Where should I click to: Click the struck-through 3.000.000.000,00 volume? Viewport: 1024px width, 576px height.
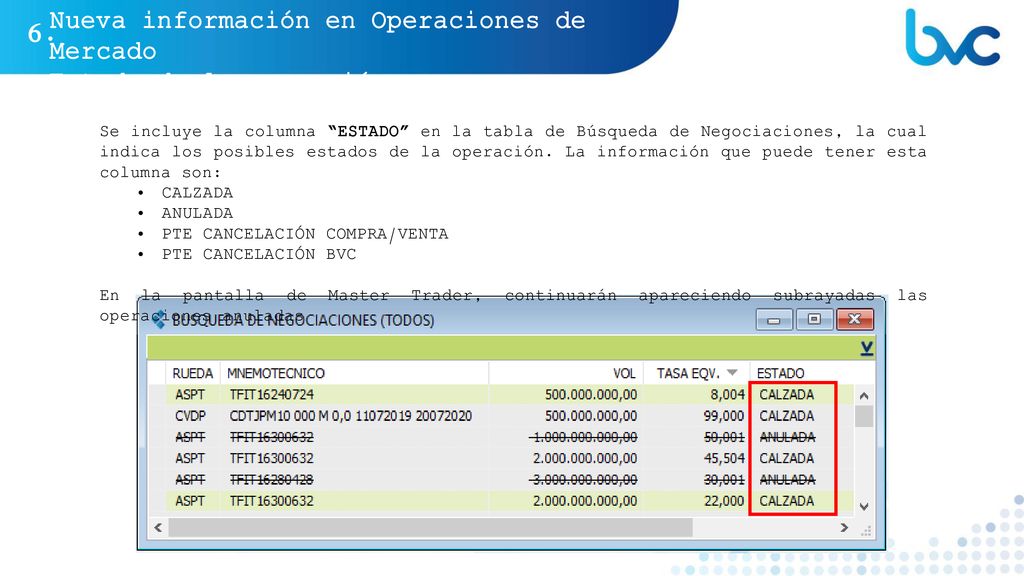tap(583, 479)
